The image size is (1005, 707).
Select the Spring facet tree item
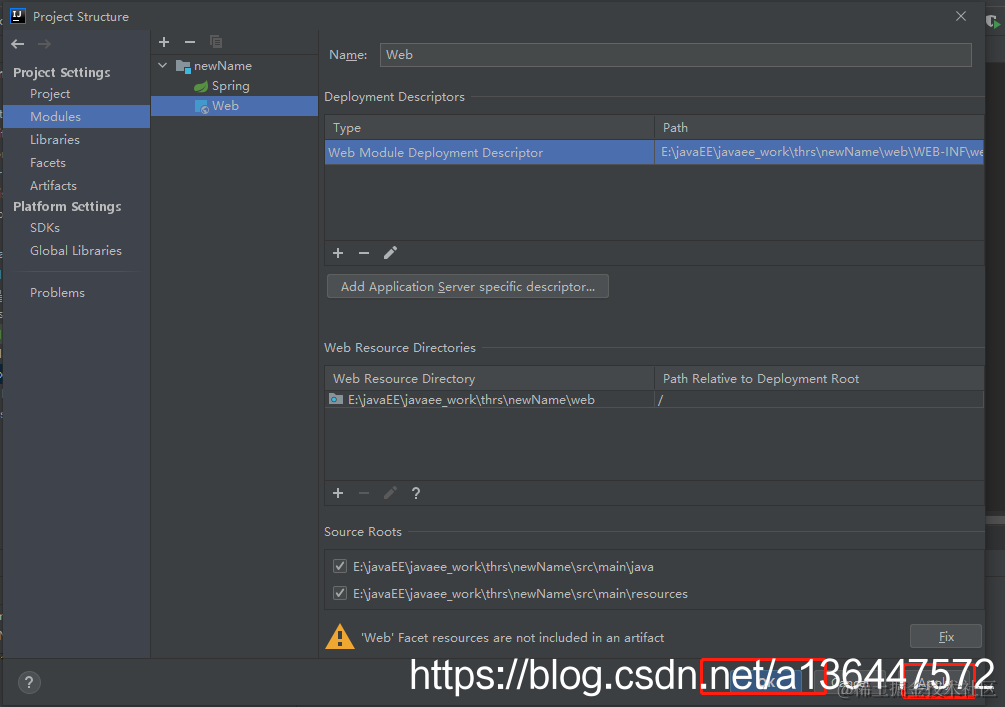231,86
